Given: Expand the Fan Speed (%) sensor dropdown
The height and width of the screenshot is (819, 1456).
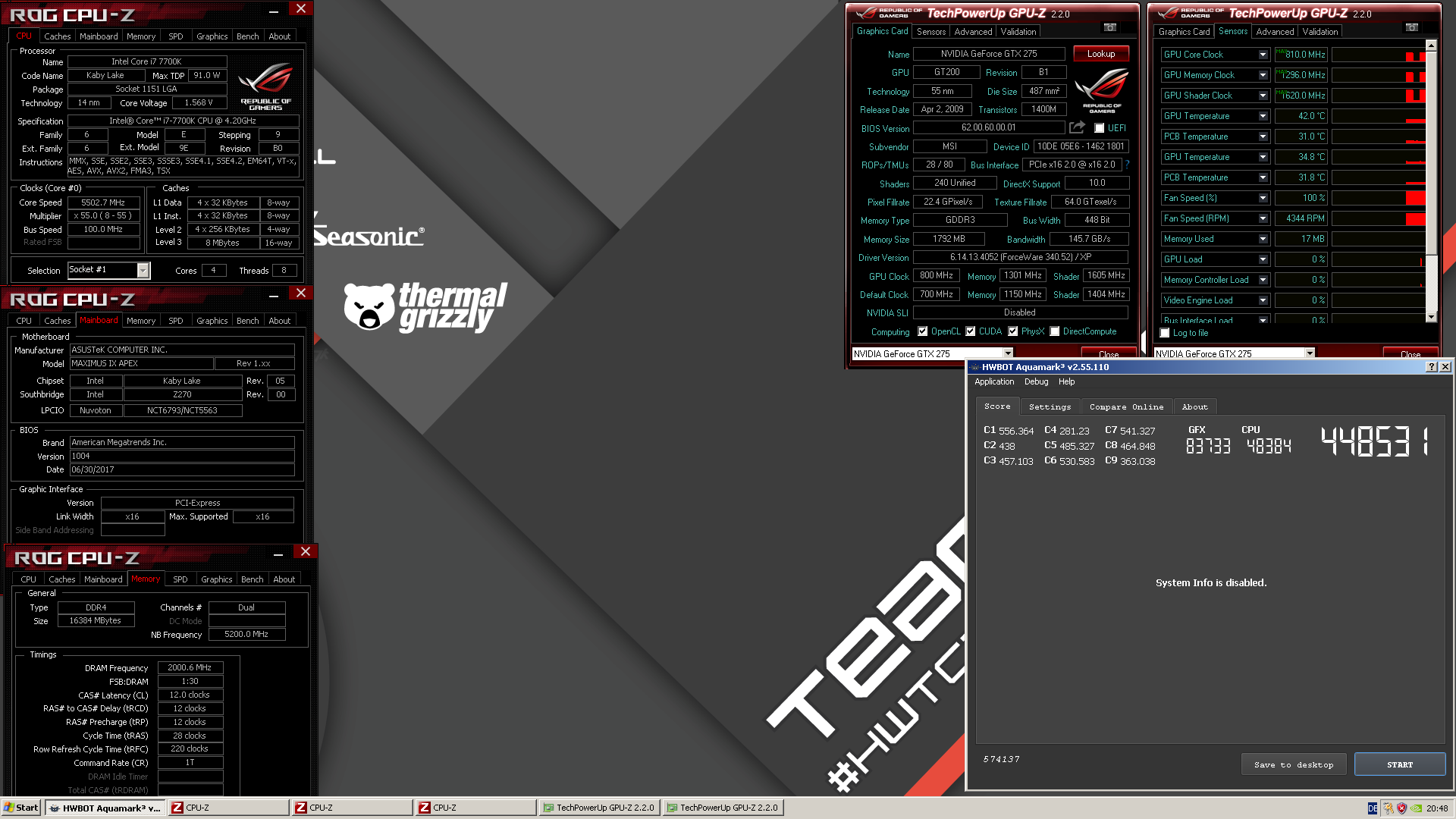Looking at the screenshot, I should 1263,198.
